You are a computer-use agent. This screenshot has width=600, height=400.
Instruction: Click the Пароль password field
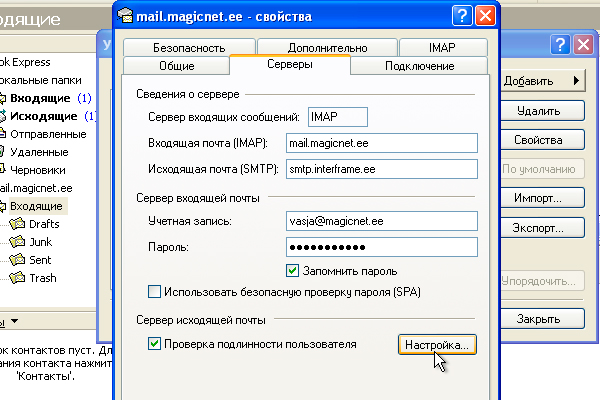pos(382,247)
